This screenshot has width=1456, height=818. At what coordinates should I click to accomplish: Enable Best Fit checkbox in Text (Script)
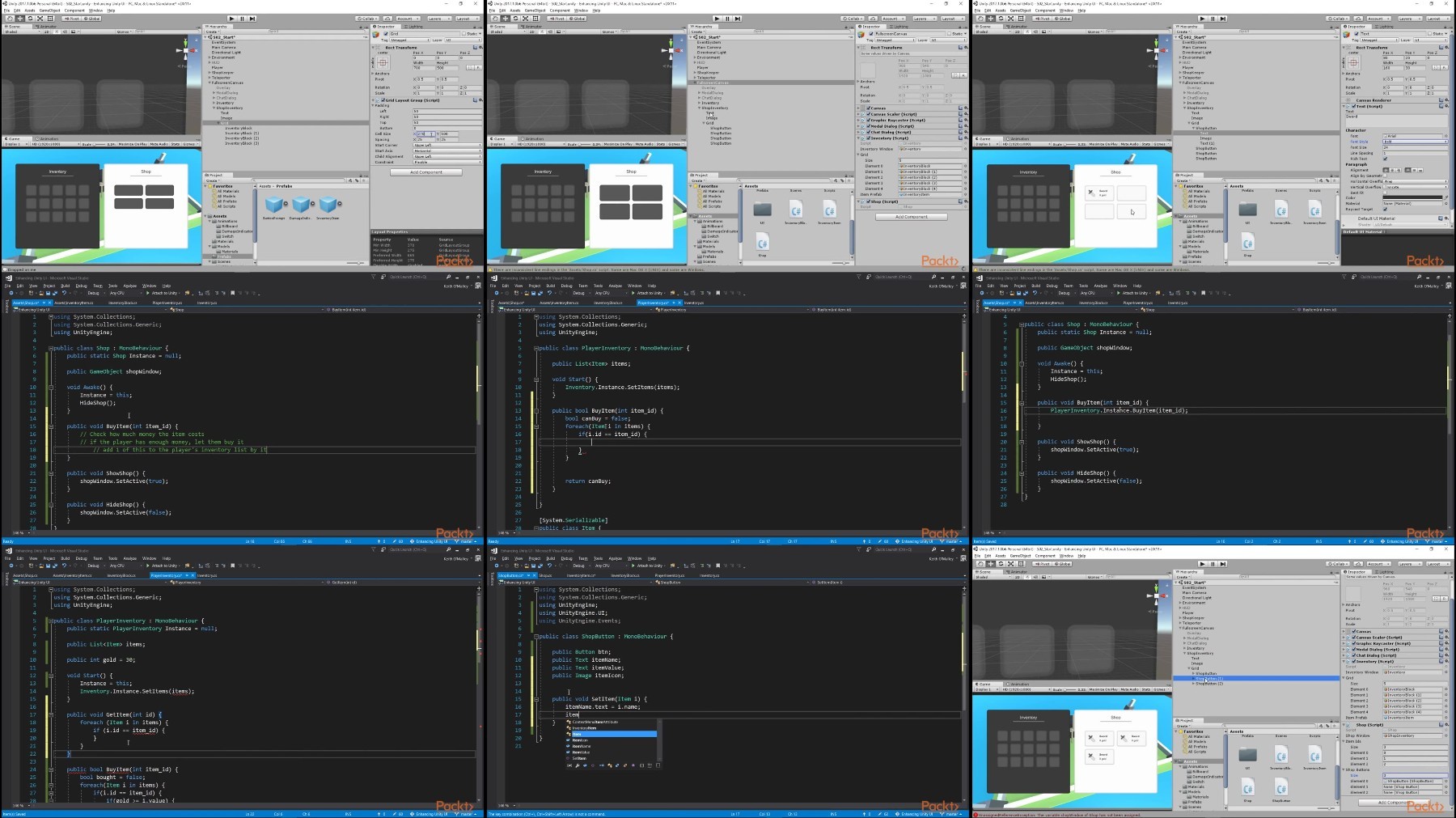1385,193
